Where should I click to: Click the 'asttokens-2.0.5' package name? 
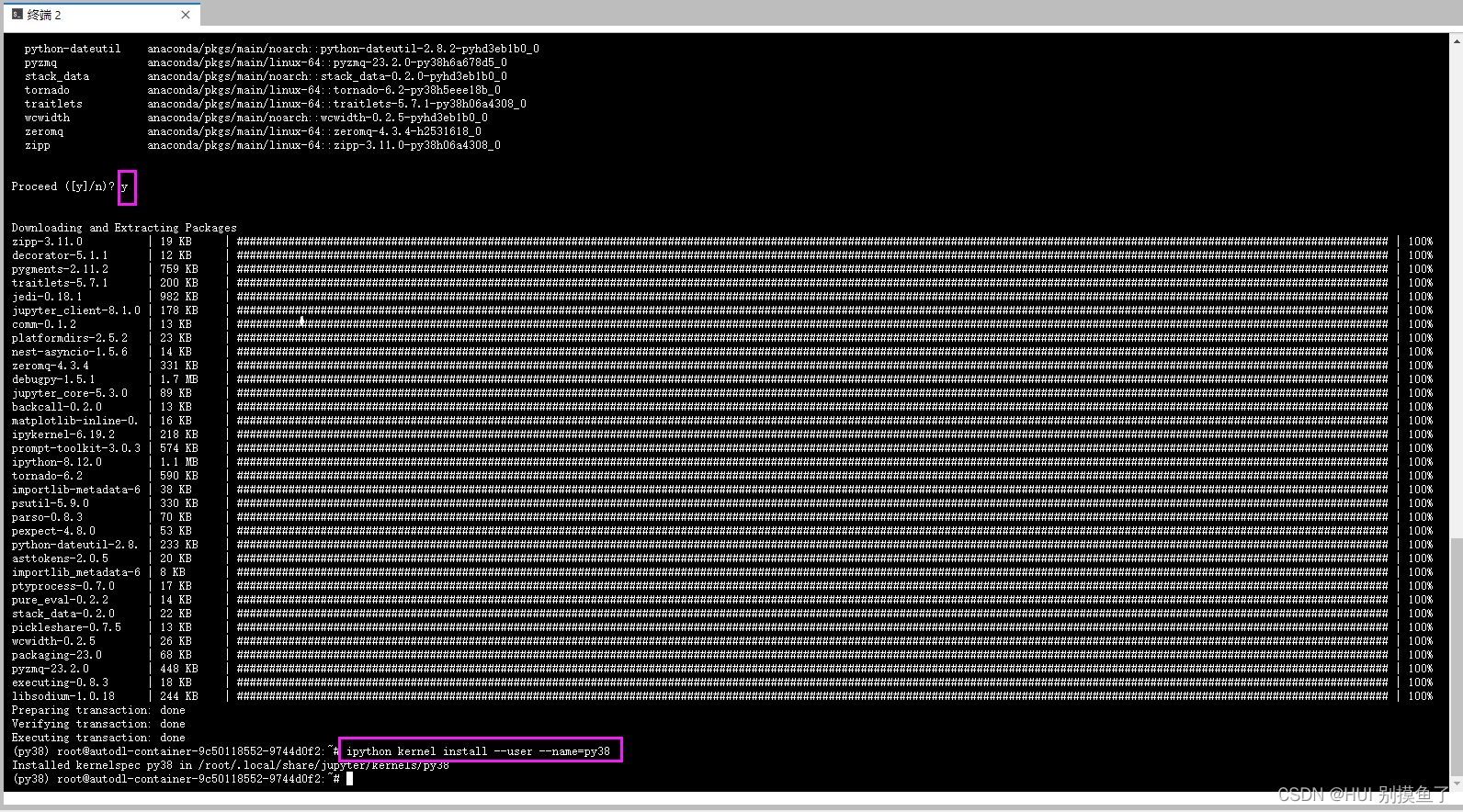tap(60, 558)
